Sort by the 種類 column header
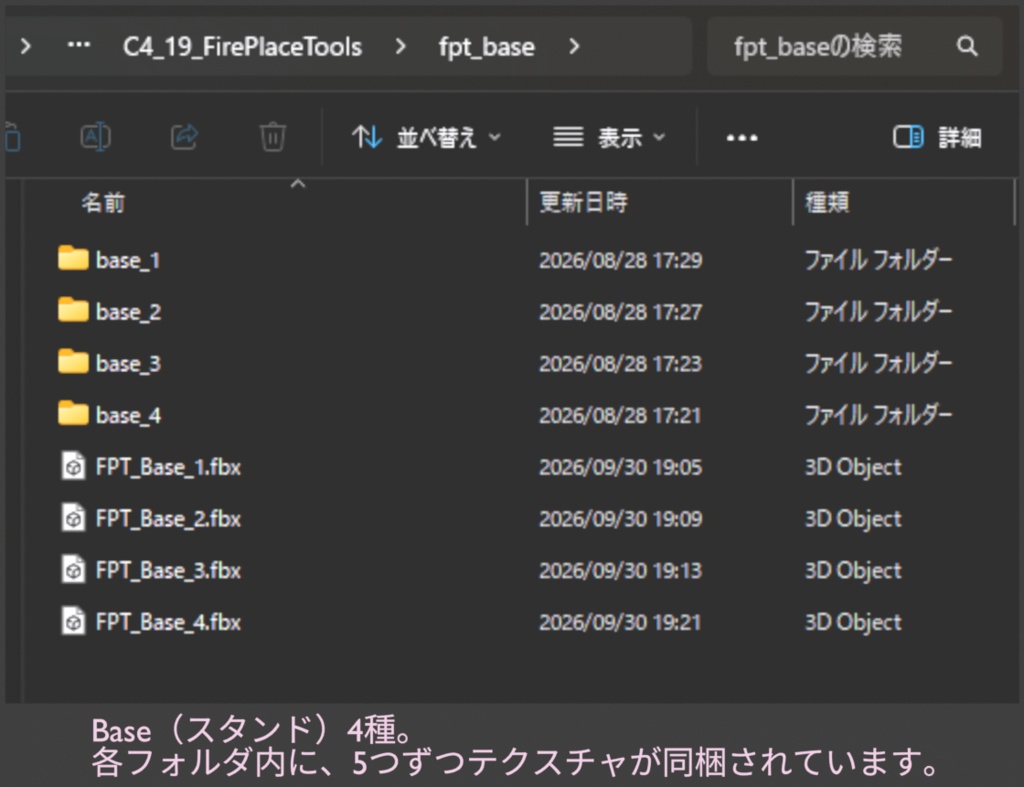The width and height of the screenshot is (1024, 787). (827, 202)
